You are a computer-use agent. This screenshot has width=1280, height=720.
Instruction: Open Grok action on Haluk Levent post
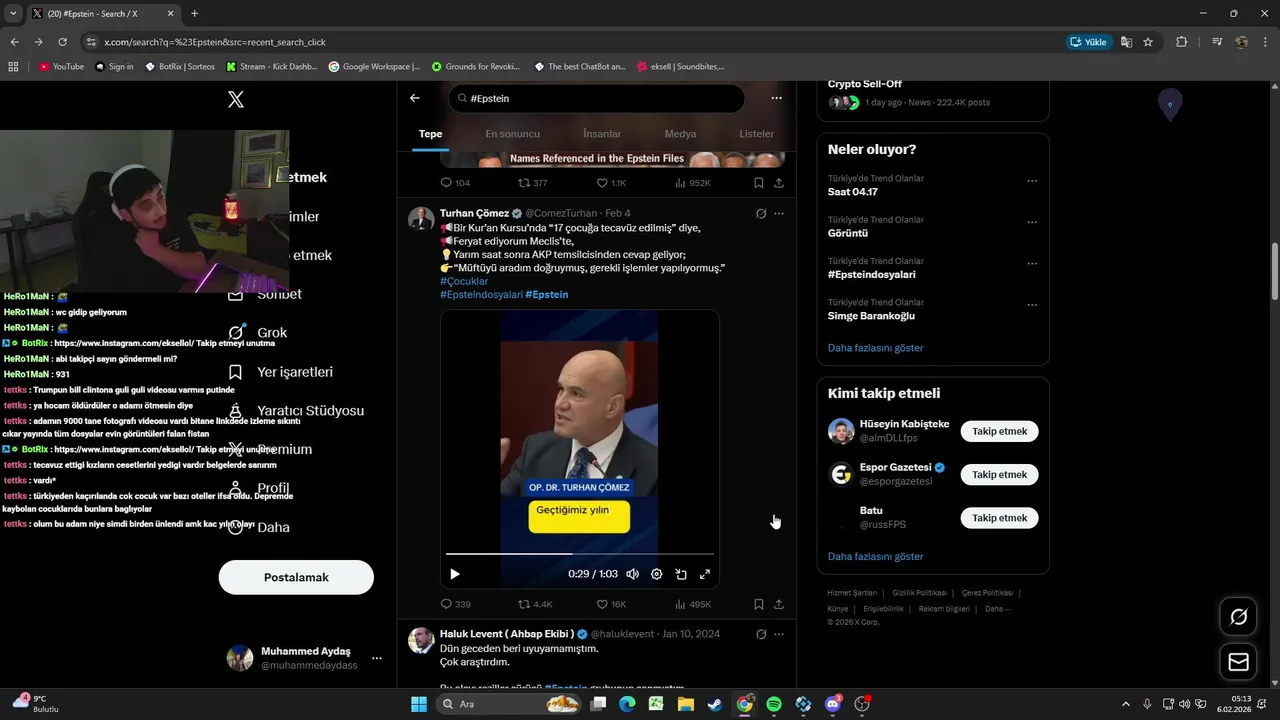coord(761,634)
